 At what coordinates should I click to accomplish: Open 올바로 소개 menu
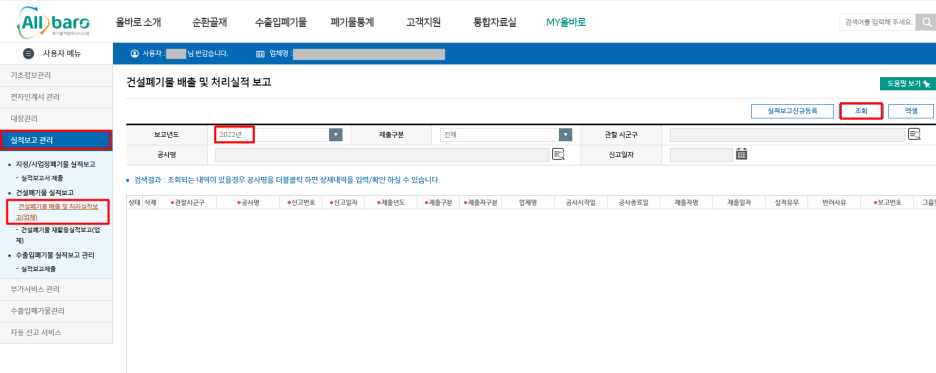[x=138, y=23]
